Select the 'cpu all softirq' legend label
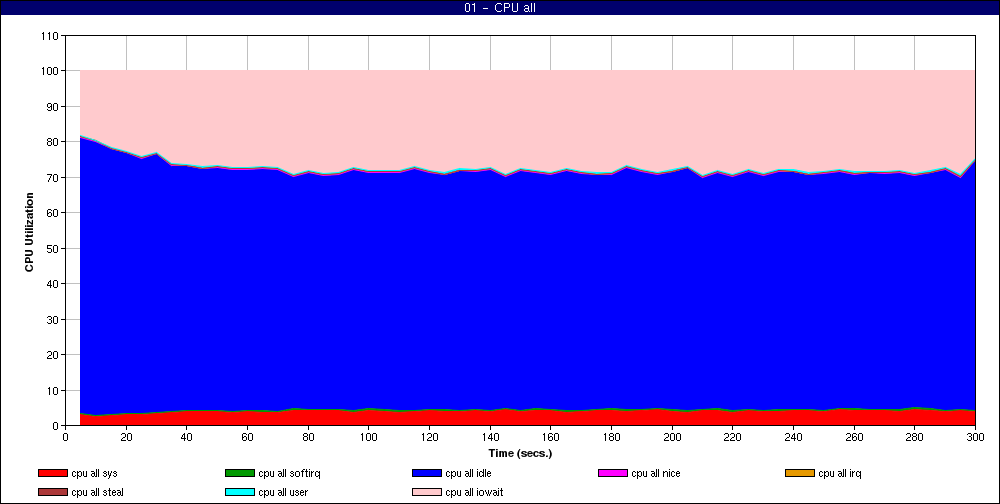 290,473
